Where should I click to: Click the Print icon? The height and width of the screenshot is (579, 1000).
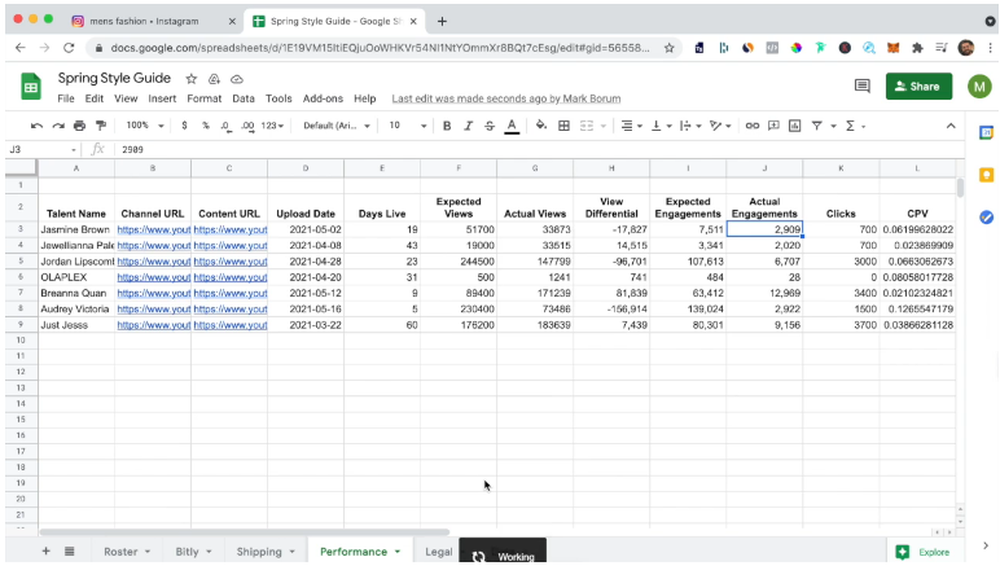click(80, 125)
